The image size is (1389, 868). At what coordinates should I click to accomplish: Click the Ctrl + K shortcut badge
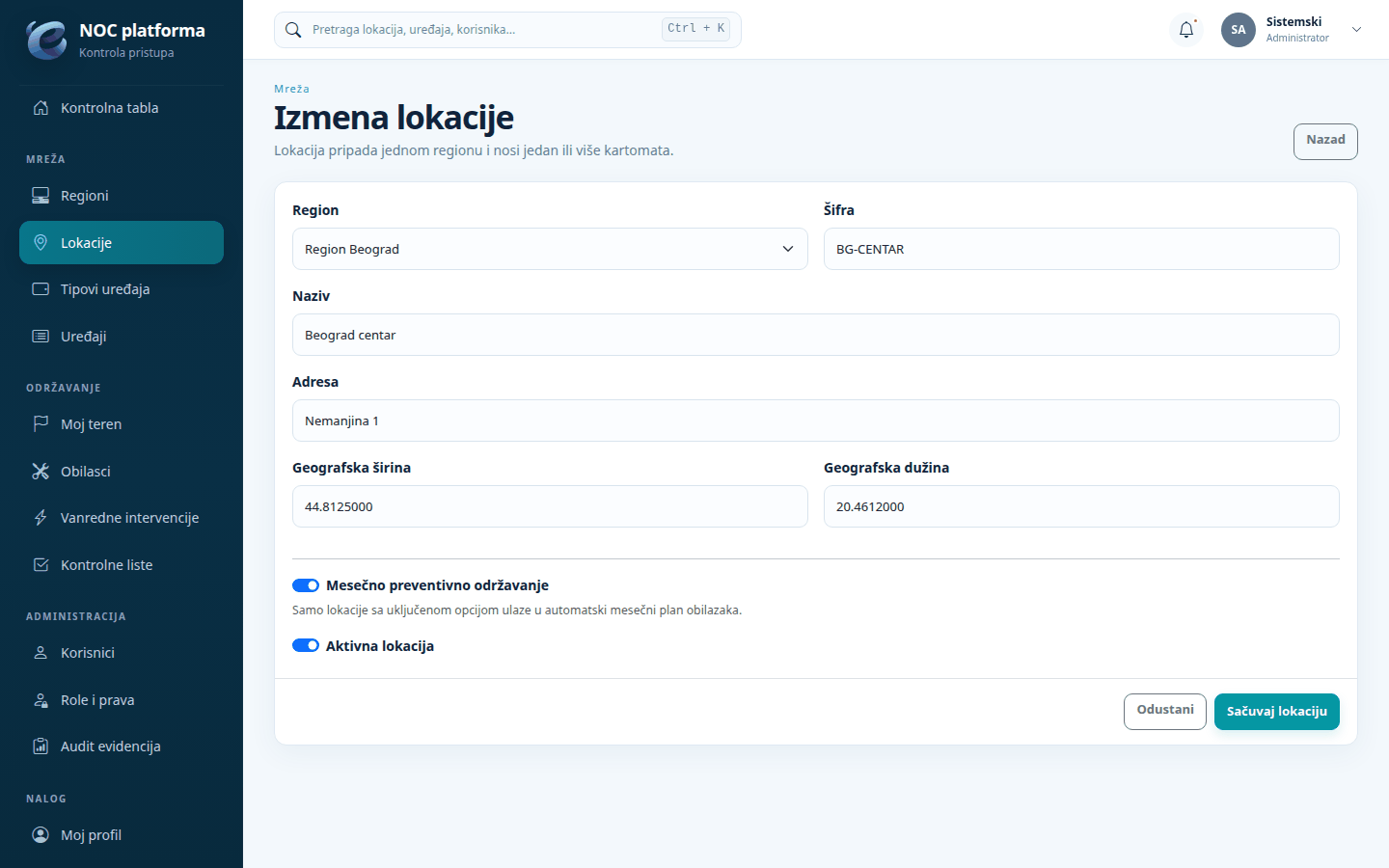click(695, 29)
